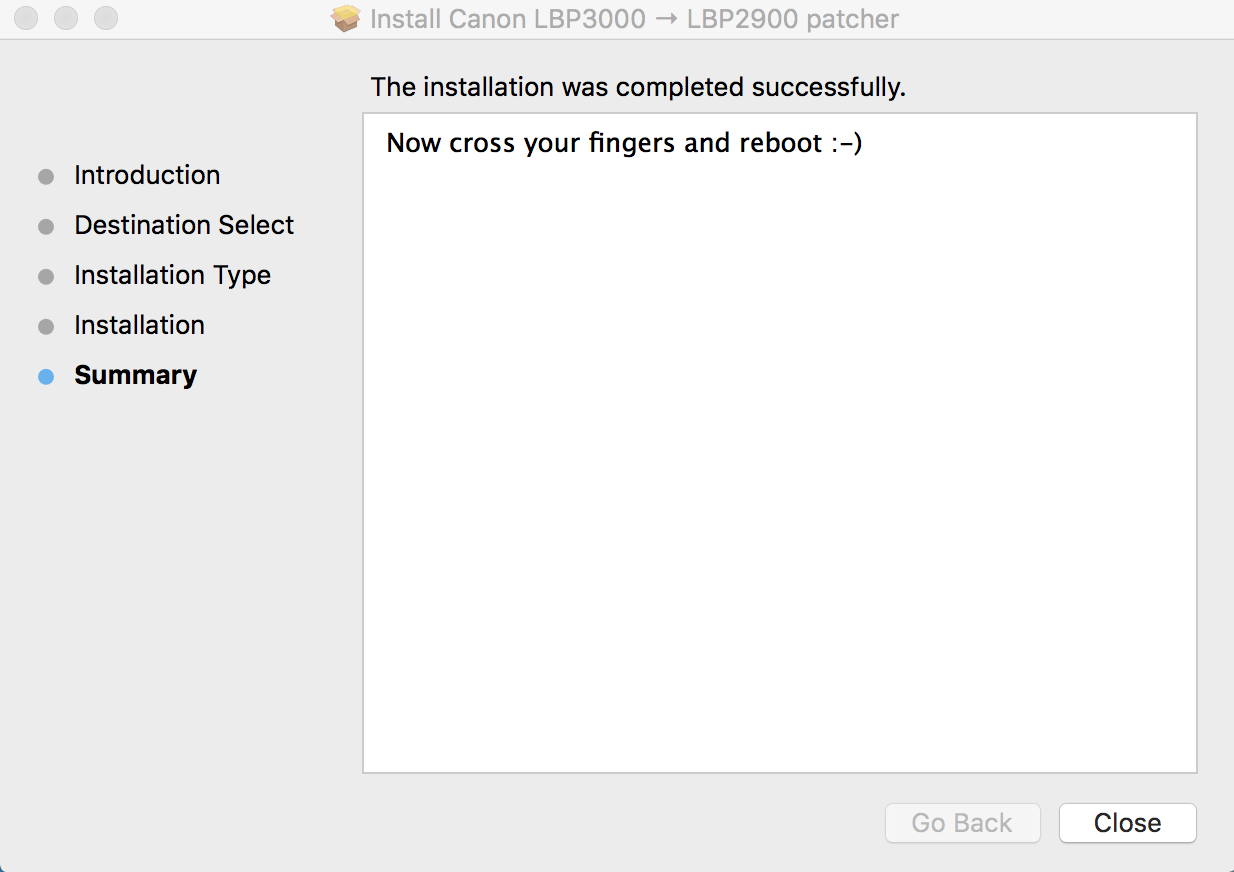Click the dimmed Go Back button
Viewport: 1234px width, 872px height.
click(962, 823)
